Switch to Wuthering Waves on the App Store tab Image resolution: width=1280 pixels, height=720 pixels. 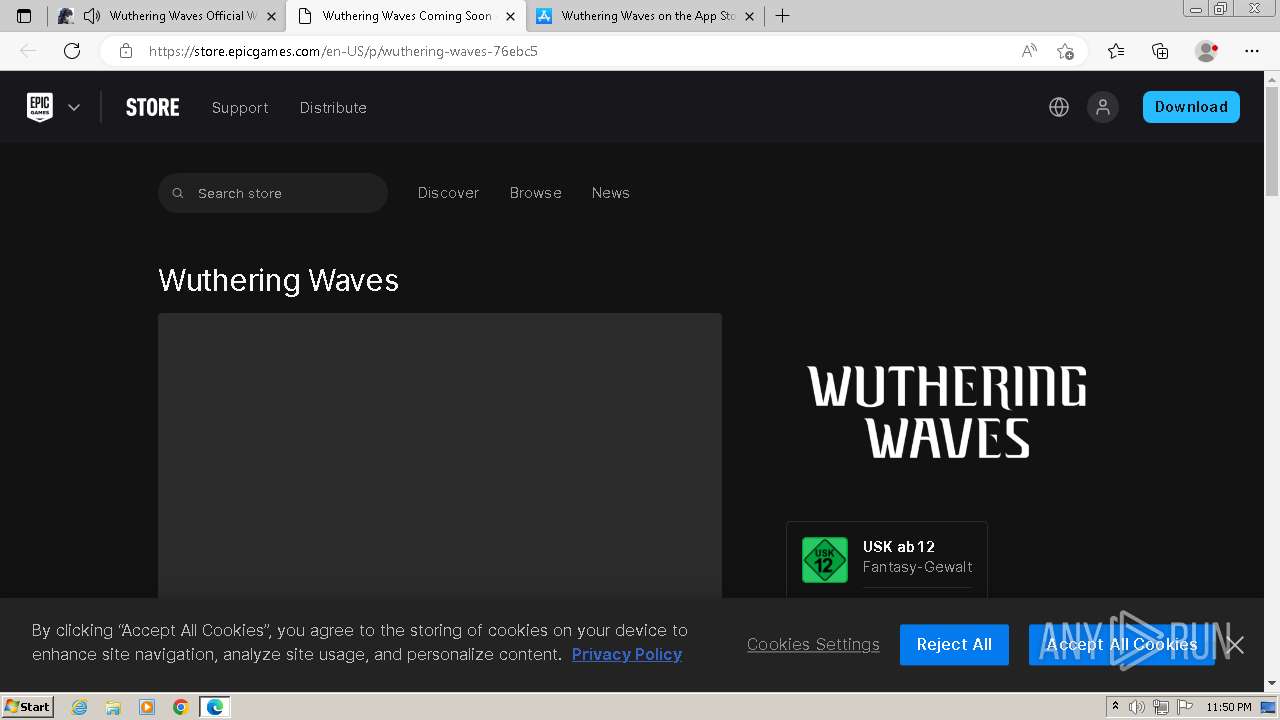coord(647,16)
